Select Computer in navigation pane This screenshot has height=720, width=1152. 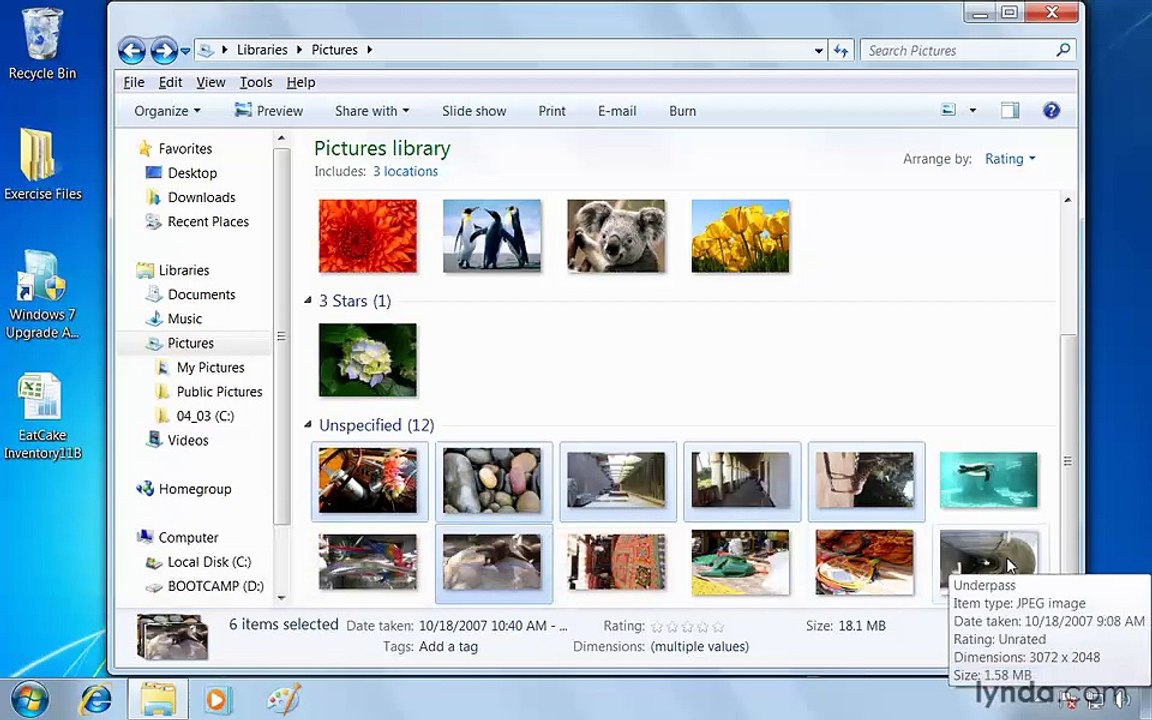click(188, 537)
